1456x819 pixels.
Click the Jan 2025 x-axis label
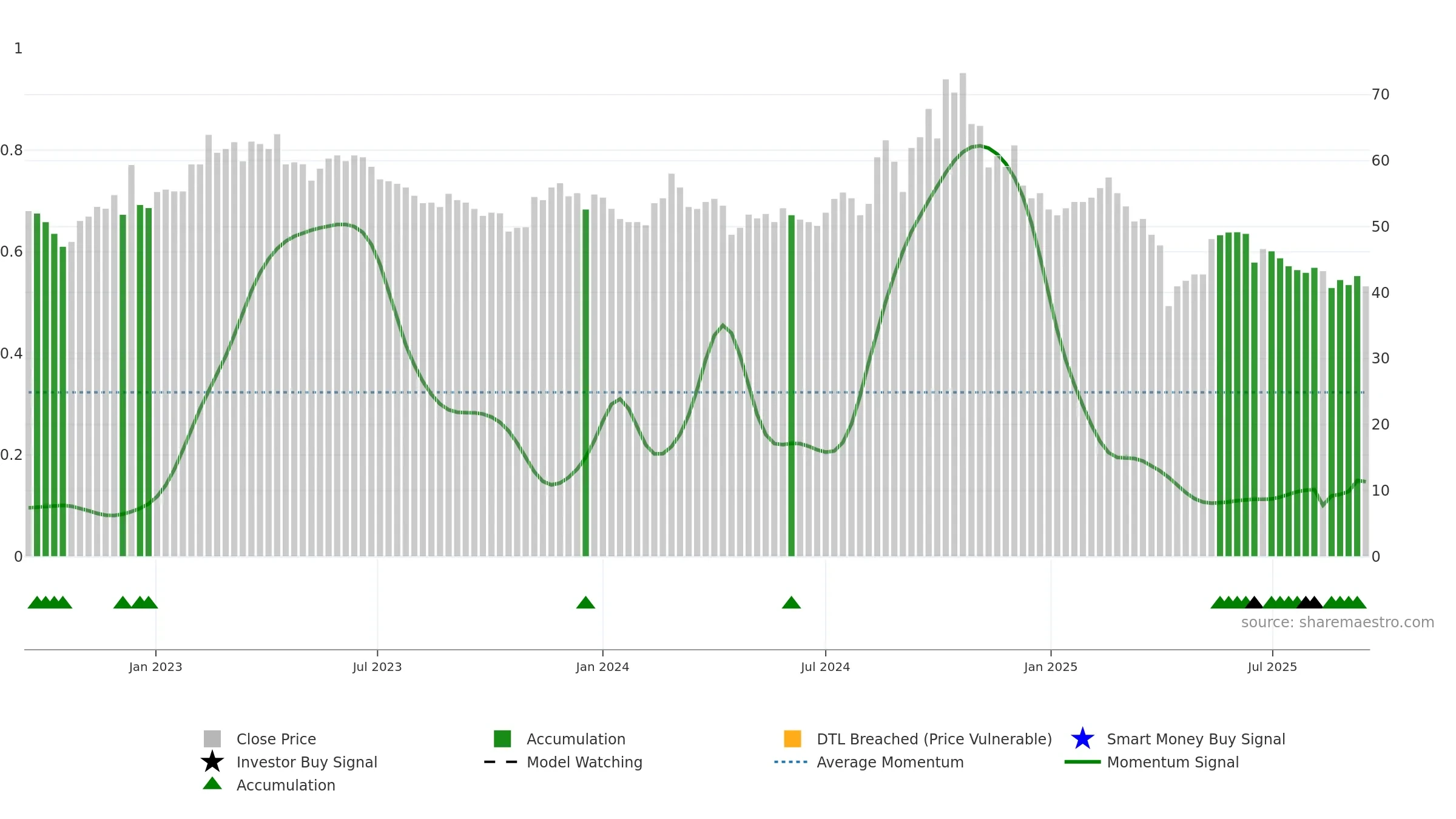1051,667
